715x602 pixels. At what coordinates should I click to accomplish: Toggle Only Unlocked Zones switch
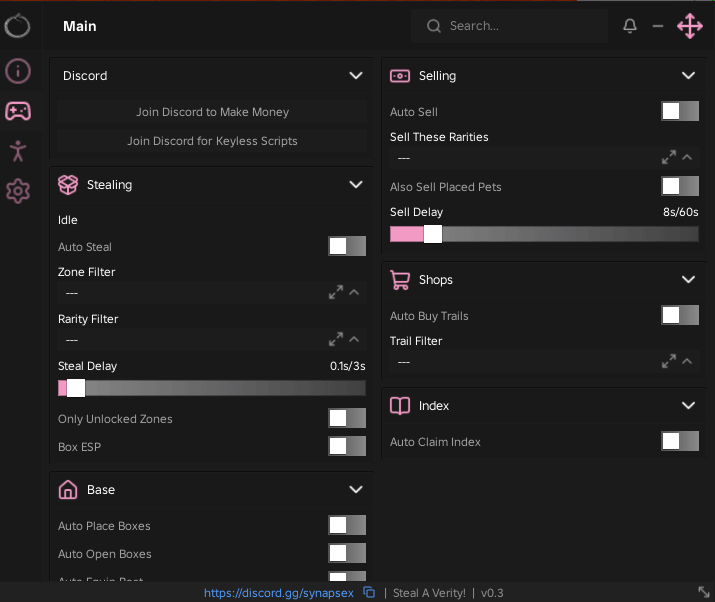(347, 418)
